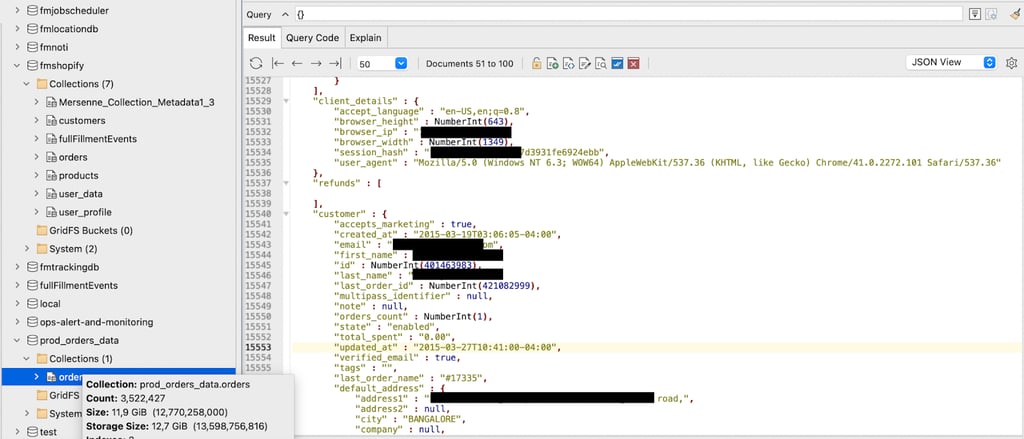Click into the Query input field
Image resolution: width=1024 pixels, height=439 pixels.
click(628, 14)
